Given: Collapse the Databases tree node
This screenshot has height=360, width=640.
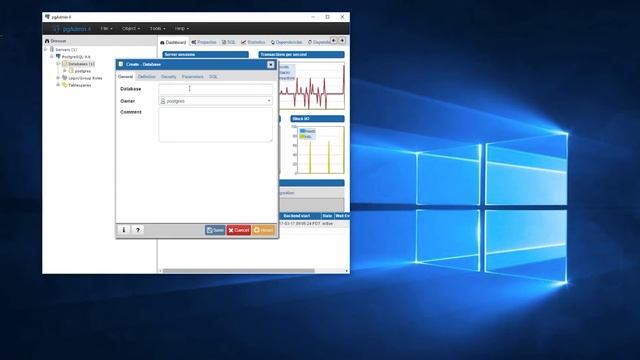Looking at the screenshot, I should click(x=58, y=64).
